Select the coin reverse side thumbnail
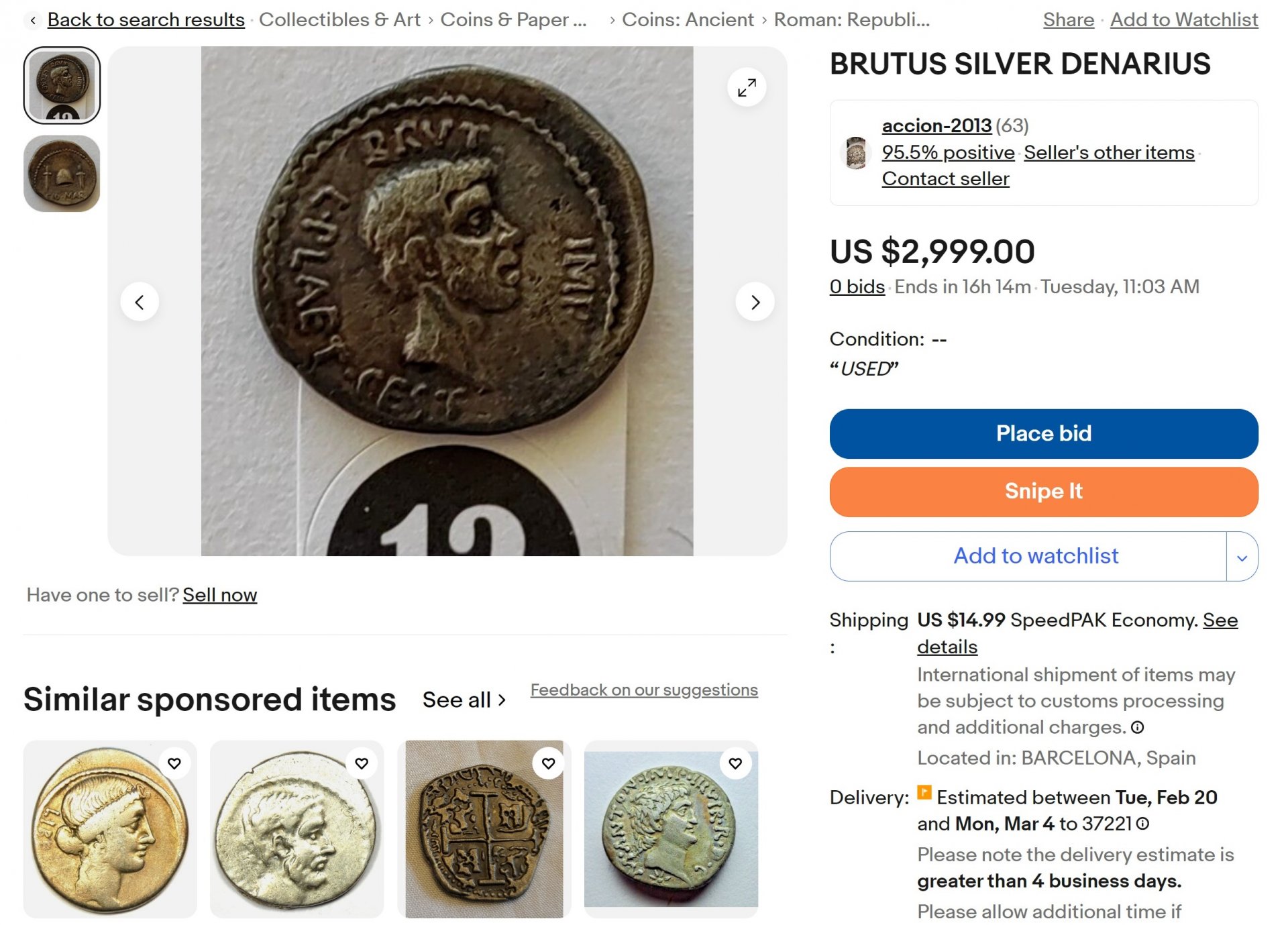Image resolution: width=1288 pixels, height=925 pixels. pos(62,173)
